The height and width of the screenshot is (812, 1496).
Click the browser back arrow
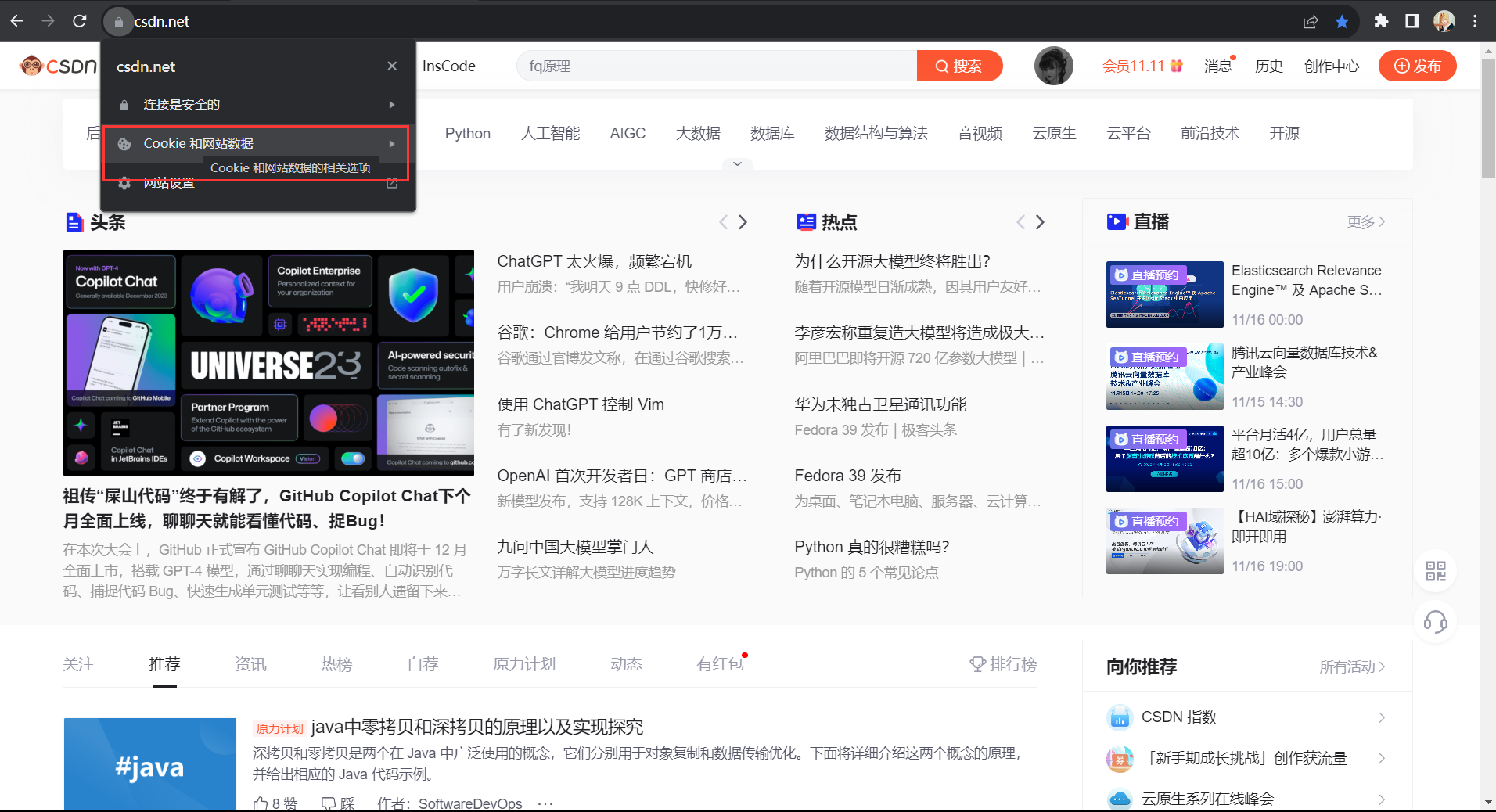click(16, 21)
